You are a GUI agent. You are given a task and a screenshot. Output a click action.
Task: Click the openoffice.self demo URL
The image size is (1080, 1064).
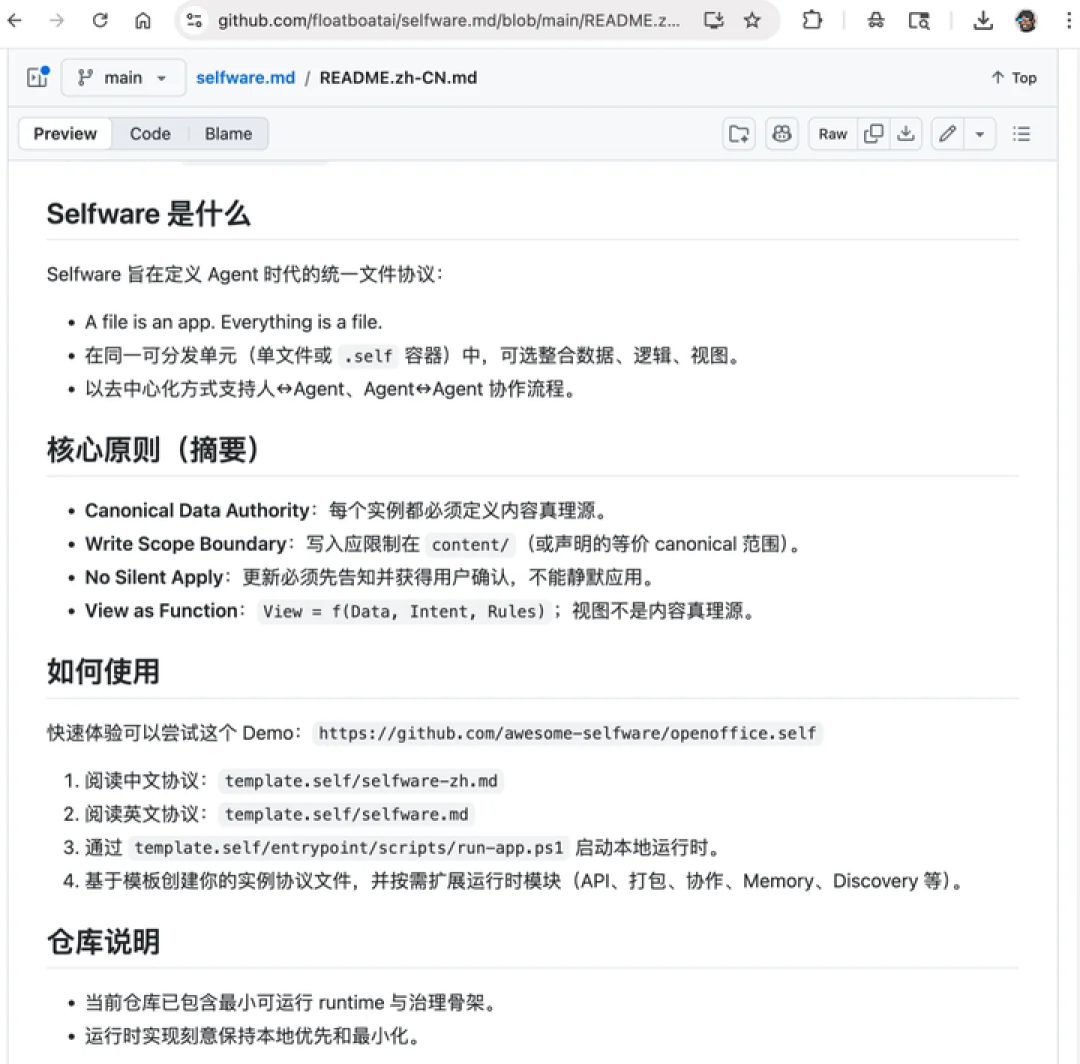[x=567, y=733]
